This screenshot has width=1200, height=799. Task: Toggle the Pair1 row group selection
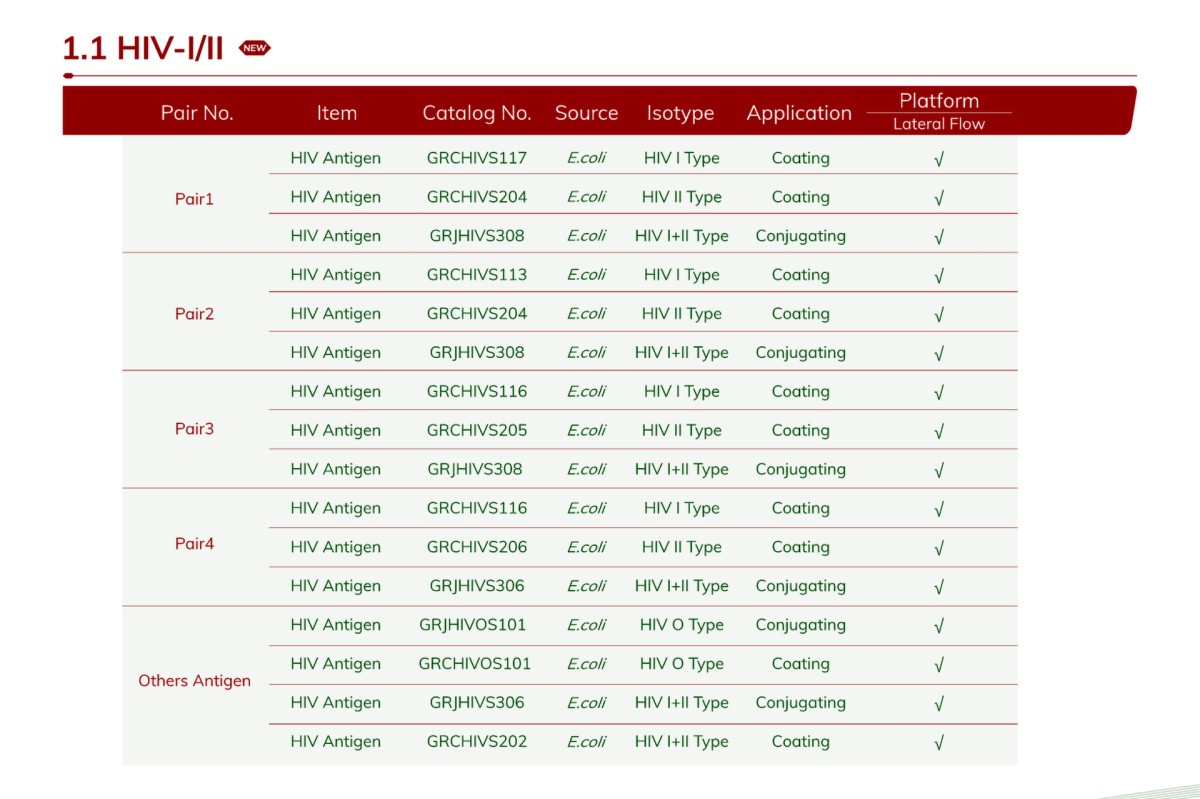pos(195,198)
